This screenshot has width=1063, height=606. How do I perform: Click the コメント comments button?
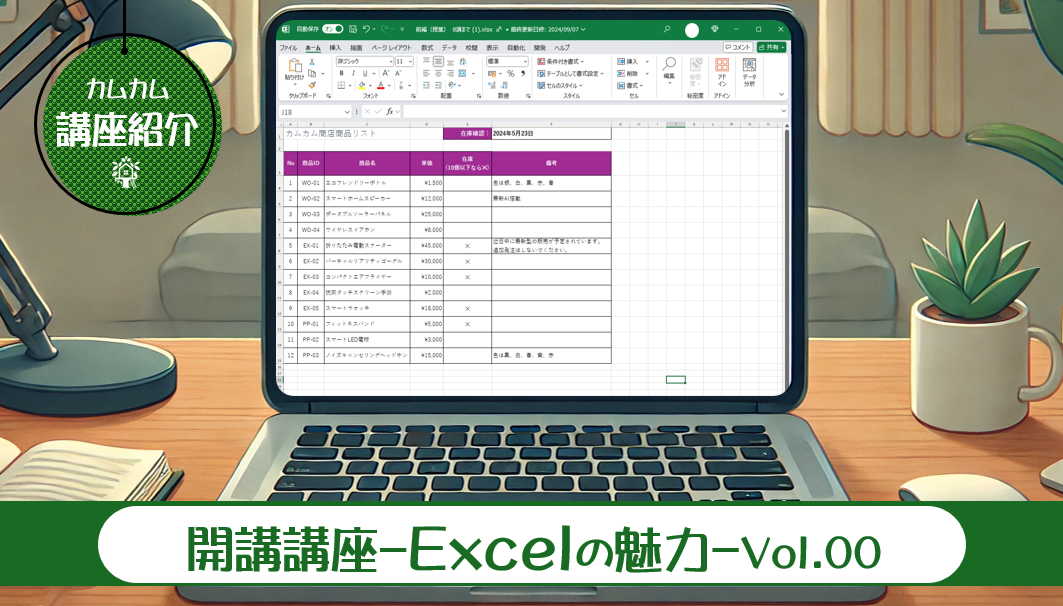point(738,47)
